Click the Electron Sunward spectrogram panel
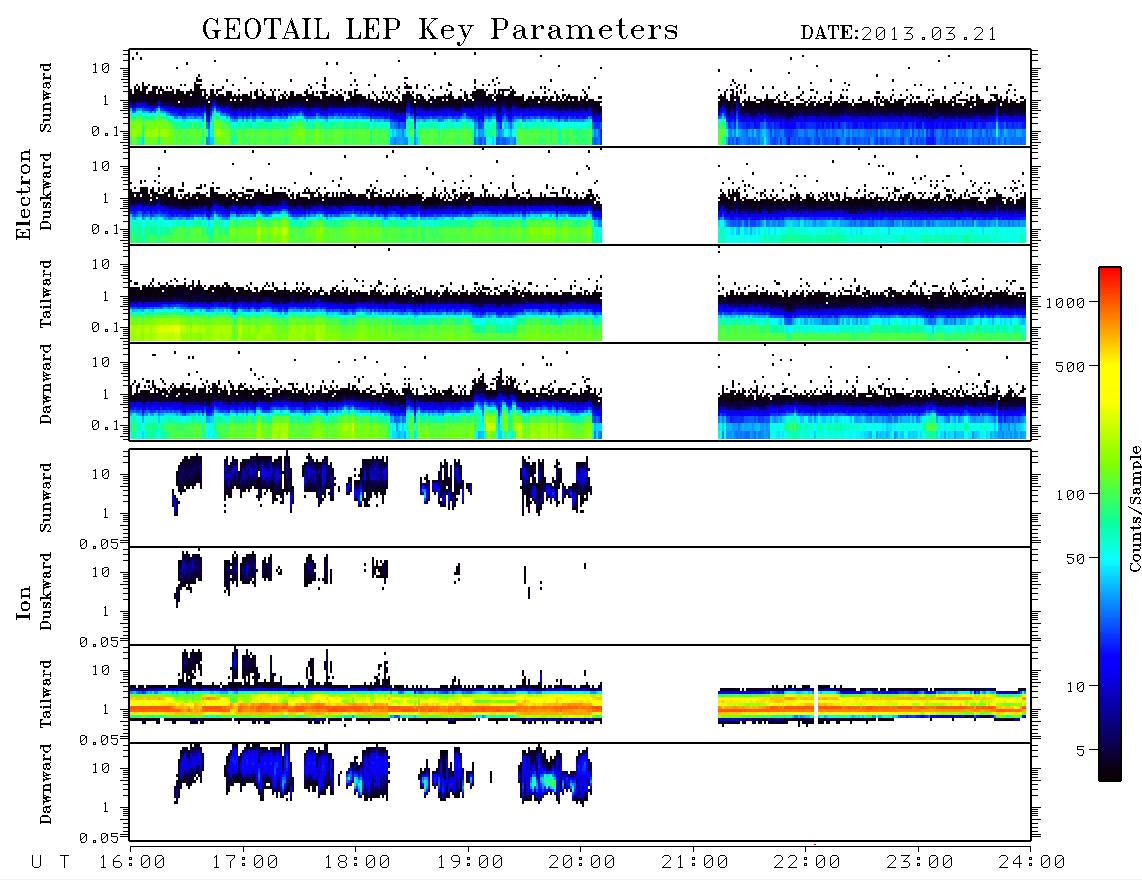 580,98
